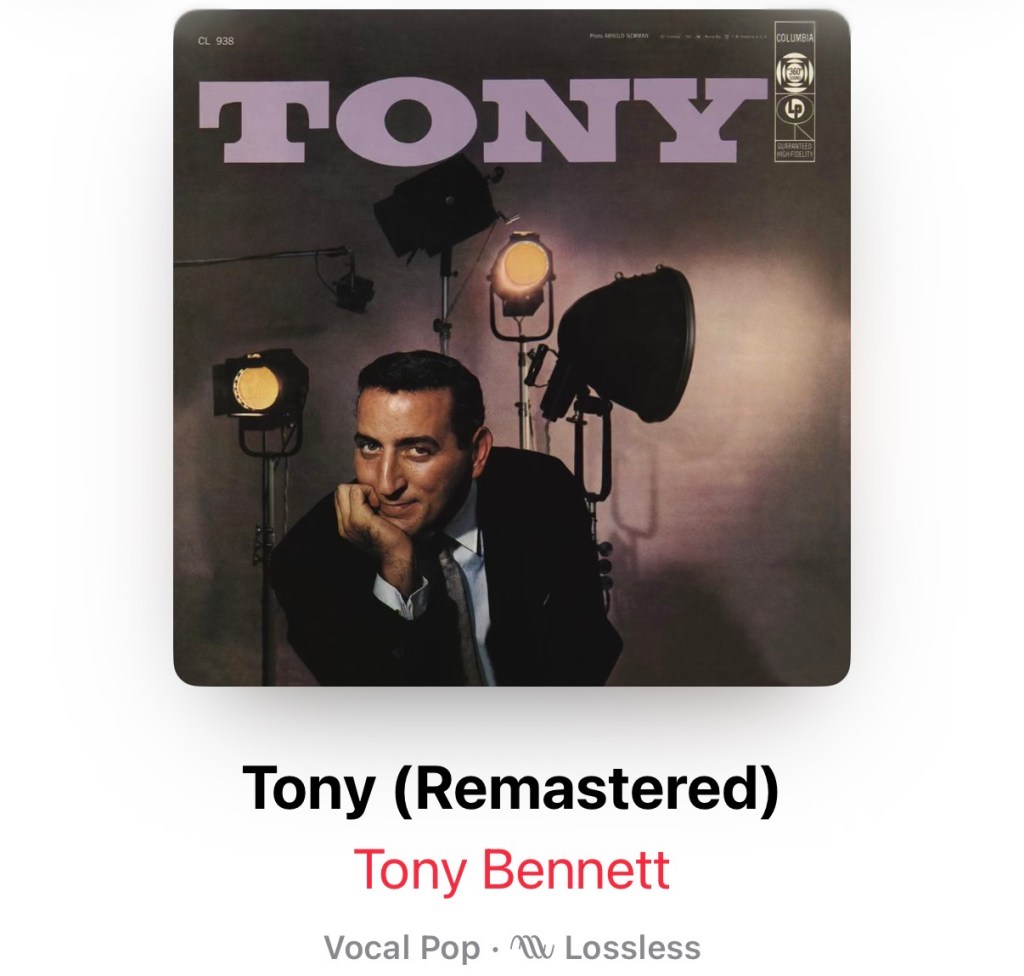Click the dot separator between Vocal Pop and Lossless
Image resolution: width=1024 pixels, height=976 pixels.
494,949
